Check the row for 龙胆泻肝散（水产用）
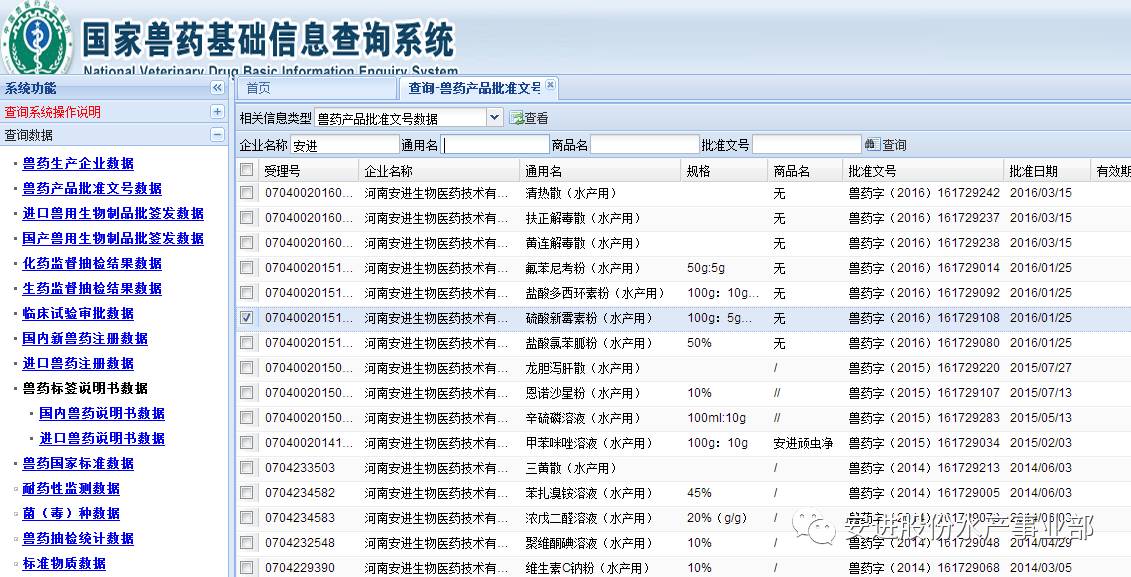The height and width of the screenshot is (577, 1131). tap(247, 368)
